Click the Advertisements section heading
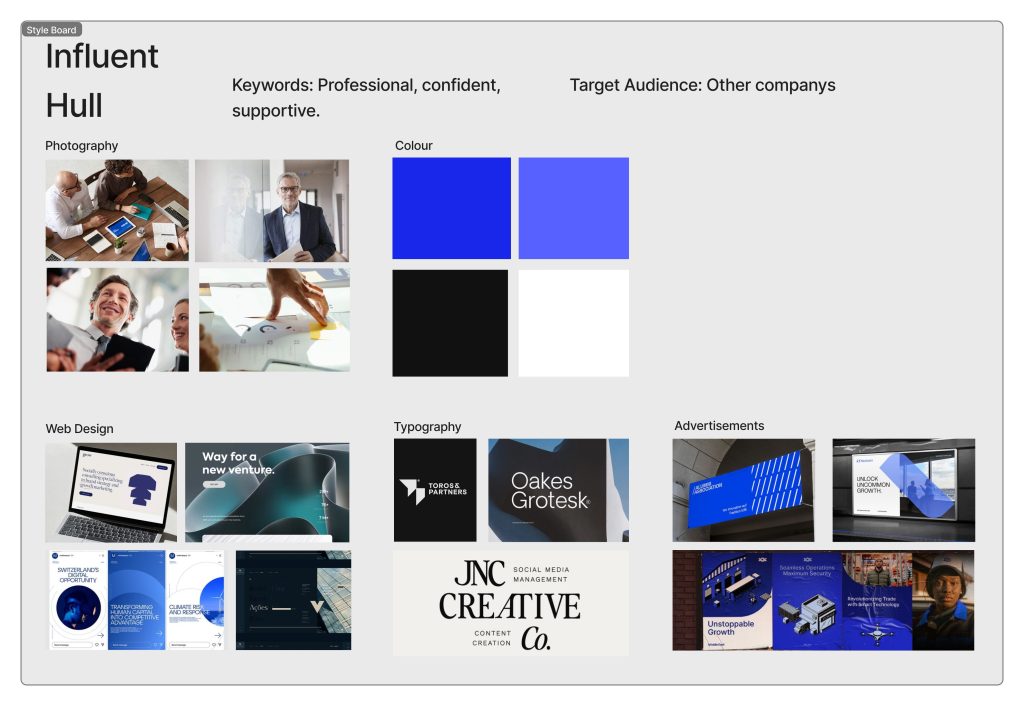The height and width of the screenshot is (706, 1024). [719, 426]
